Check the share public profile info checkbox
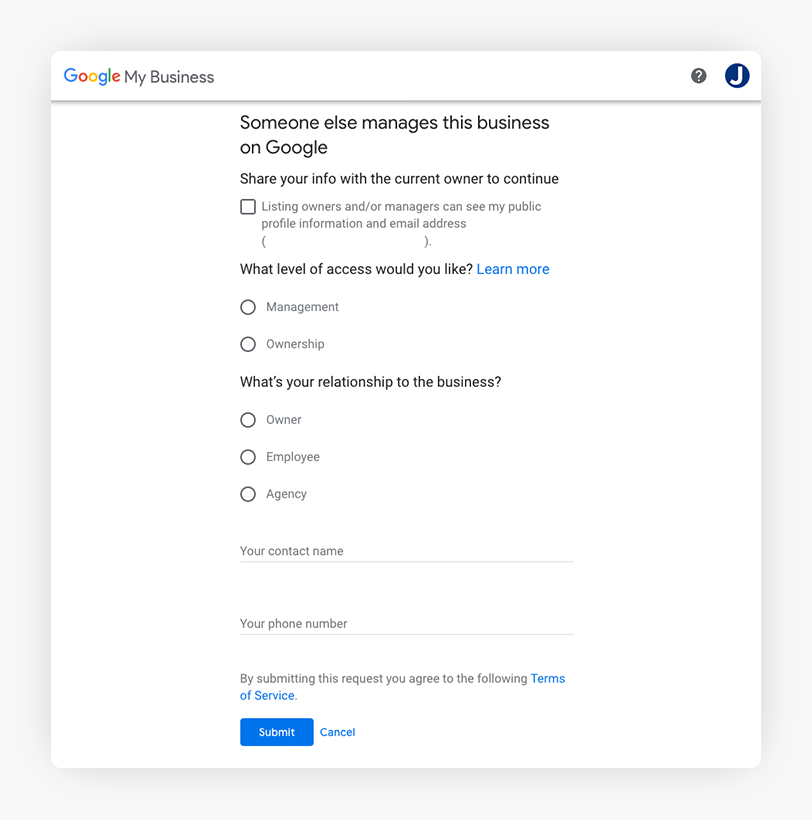Image resolution: width=812 pixels, height=820 pixels. pyautogui.click(x=248, y=207)
